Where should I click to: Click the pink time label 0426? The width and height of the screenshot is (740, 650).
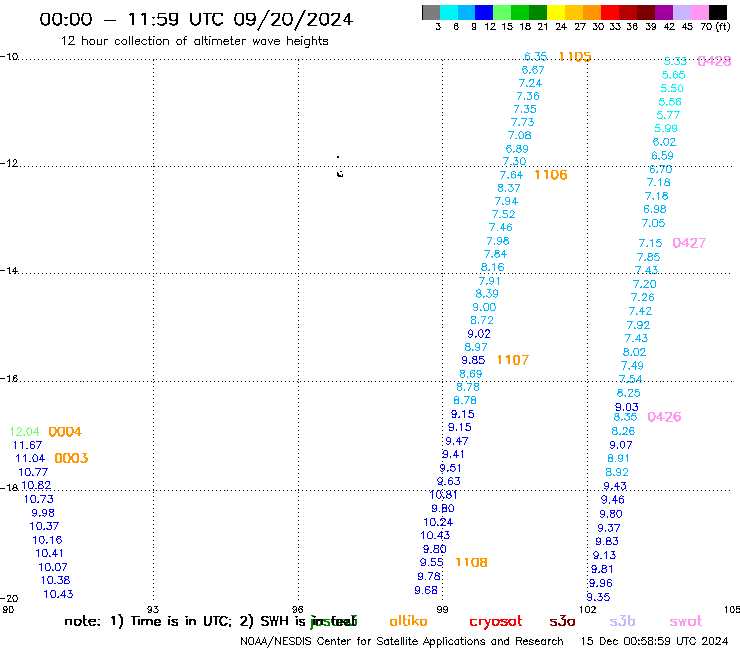tap(664, 417)
